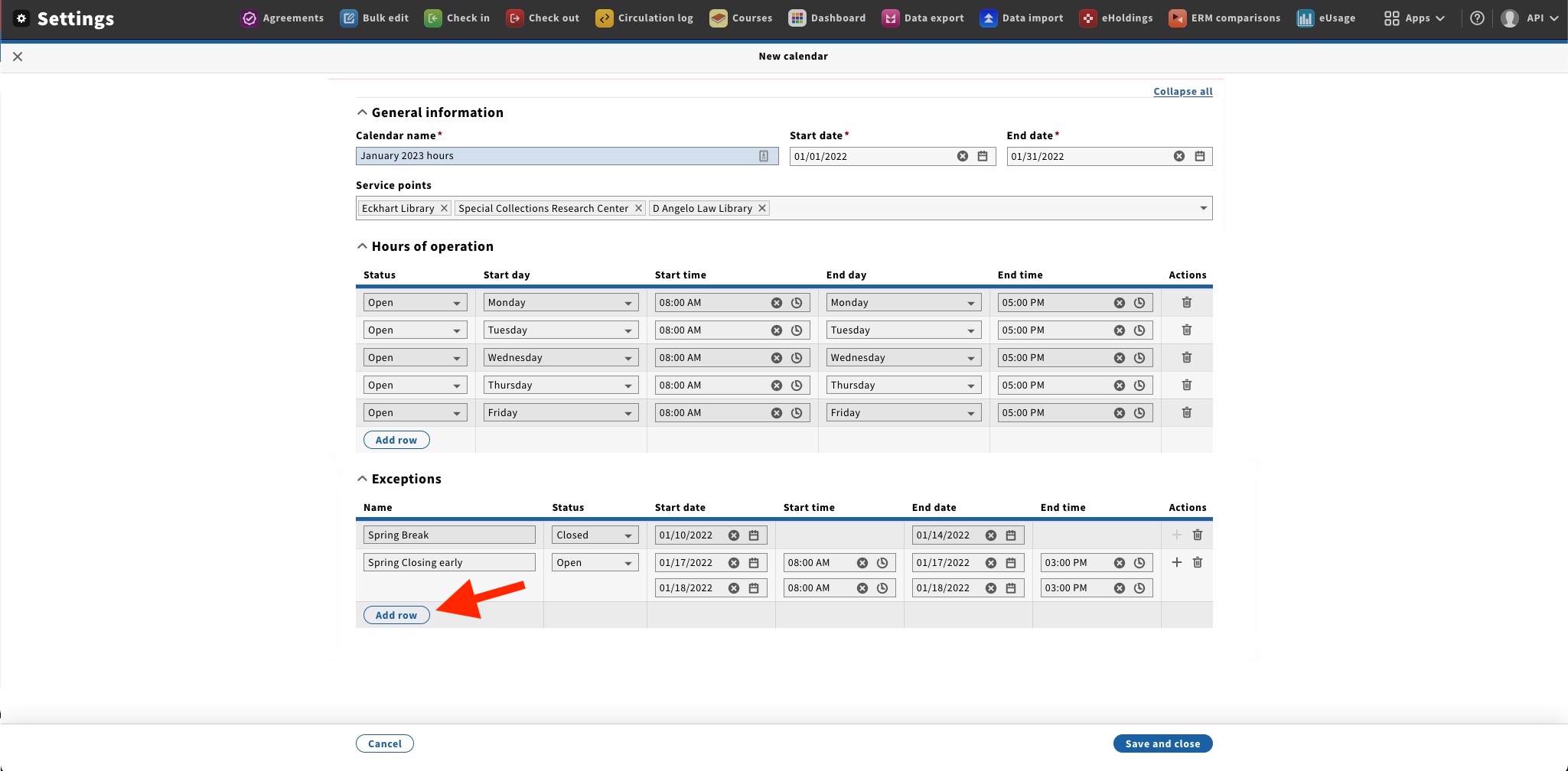Image resolution: width=1568 pixels, height=771 pixels.
Task: Open the eHoldings app
Action: (x=1116, y=18)
